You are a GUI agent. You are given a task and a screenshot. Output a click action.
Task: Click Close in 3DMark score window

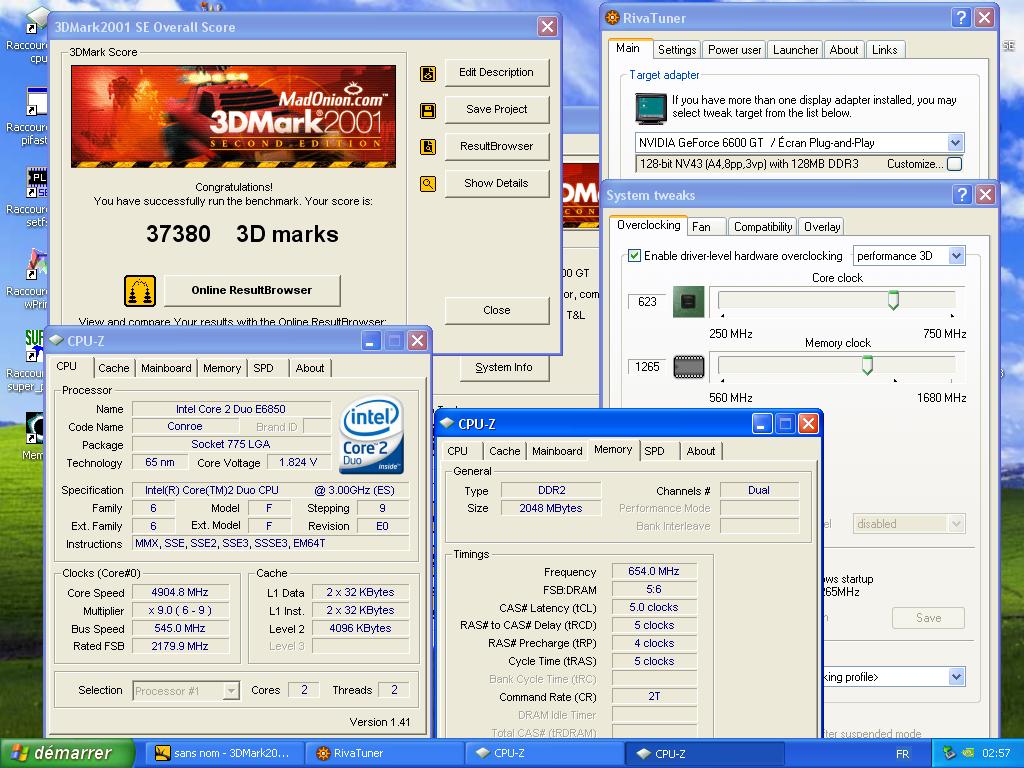click(496, 310)
